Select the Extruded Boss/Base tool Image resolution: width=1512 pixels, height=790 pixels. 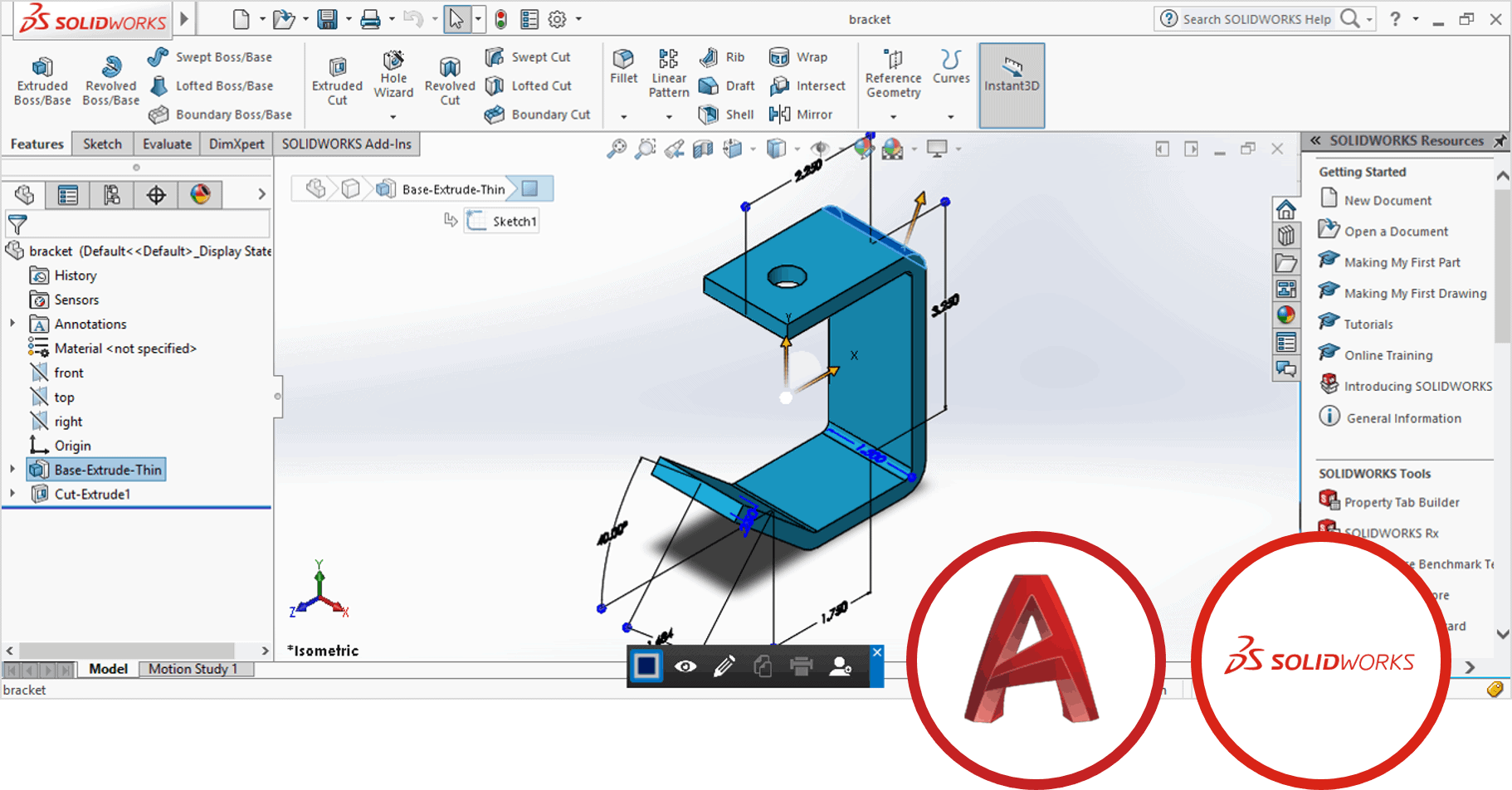42,80
